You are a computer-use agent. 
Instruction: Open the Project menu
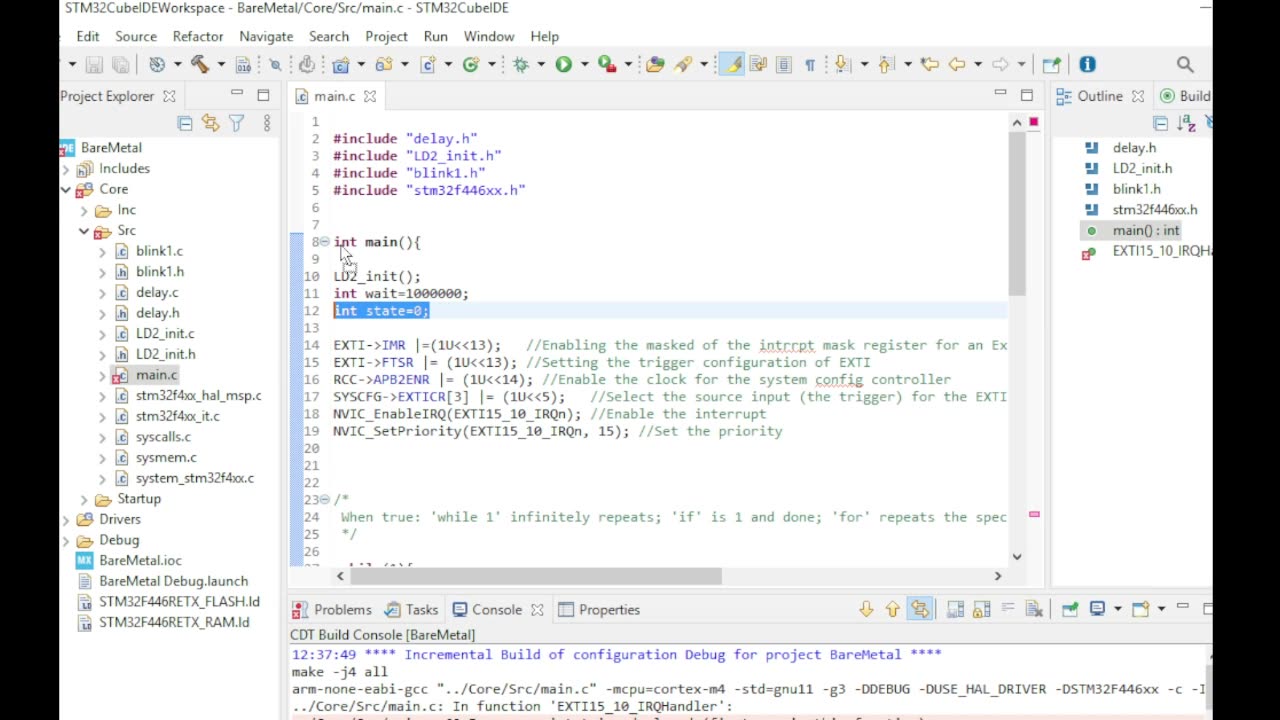point(386,36)
